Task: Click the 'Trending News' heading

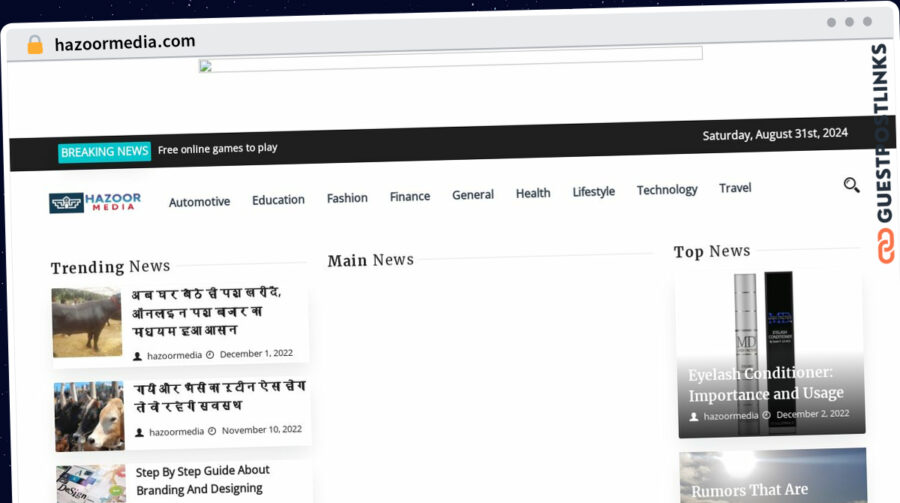Action: point(110,267)
